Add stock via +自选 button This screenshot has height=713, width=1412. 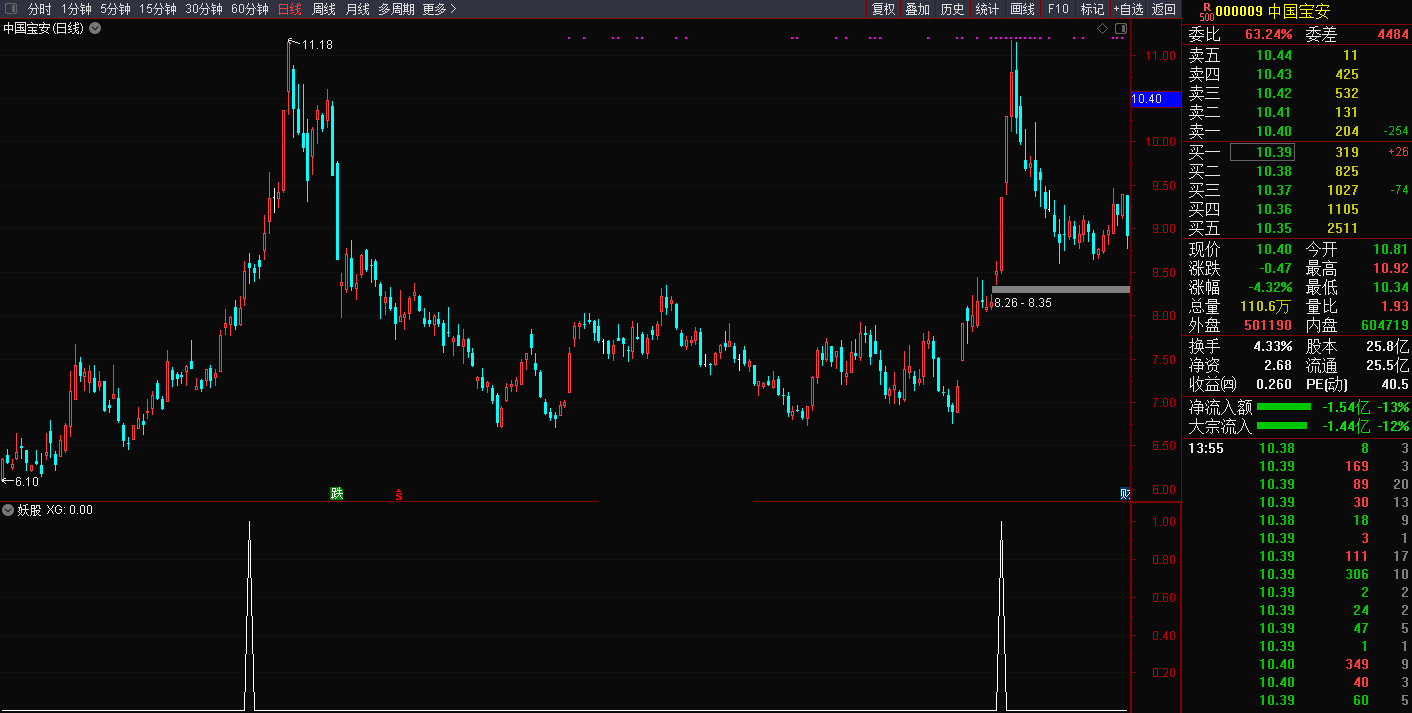(x=1128, y=9)
